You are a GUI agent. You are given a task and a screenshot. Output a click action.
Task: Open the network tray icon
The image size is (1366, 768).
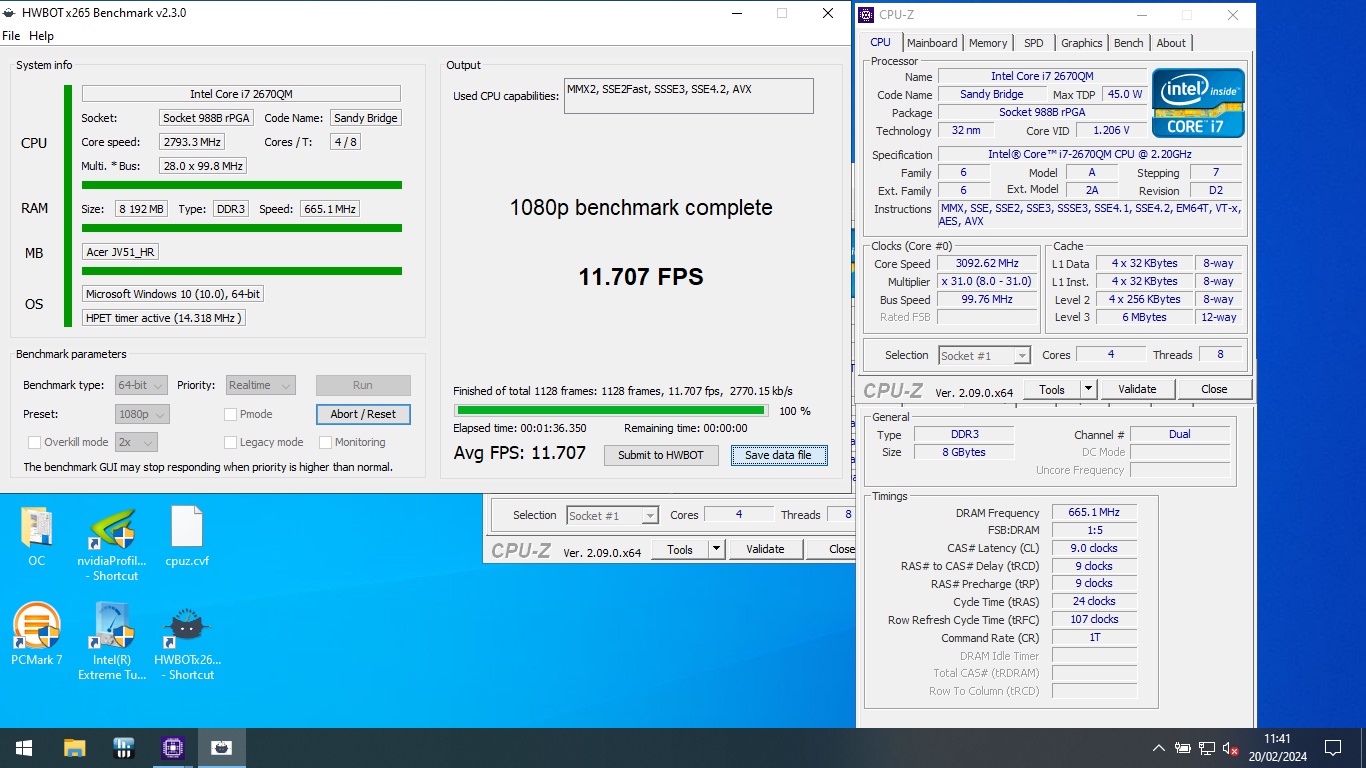pos(1207,748)
